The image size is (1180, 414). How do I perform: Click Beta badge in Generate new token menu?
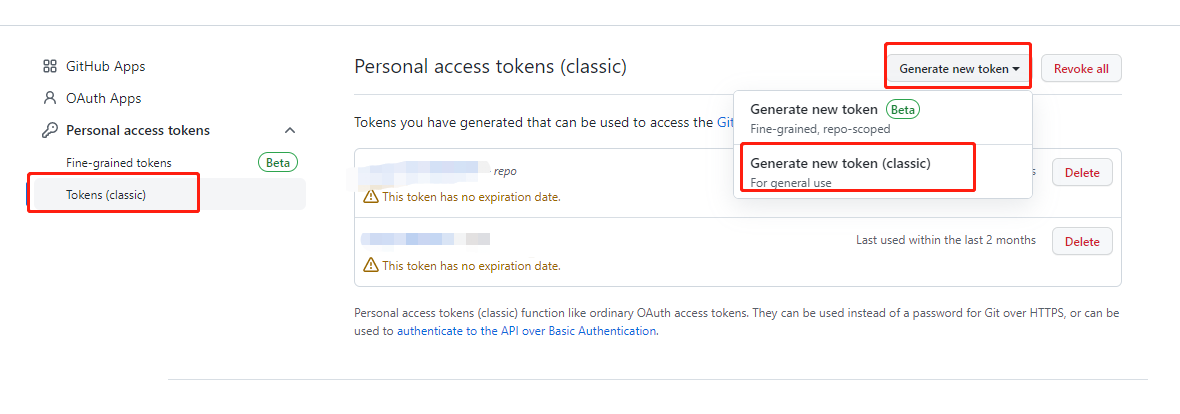(x=903, y=109)
